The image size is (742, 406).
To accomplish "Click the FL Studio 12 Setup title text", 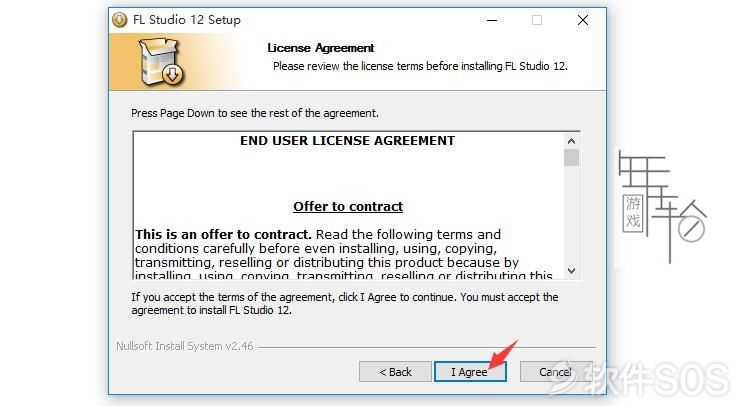I will tap(187, 20).
